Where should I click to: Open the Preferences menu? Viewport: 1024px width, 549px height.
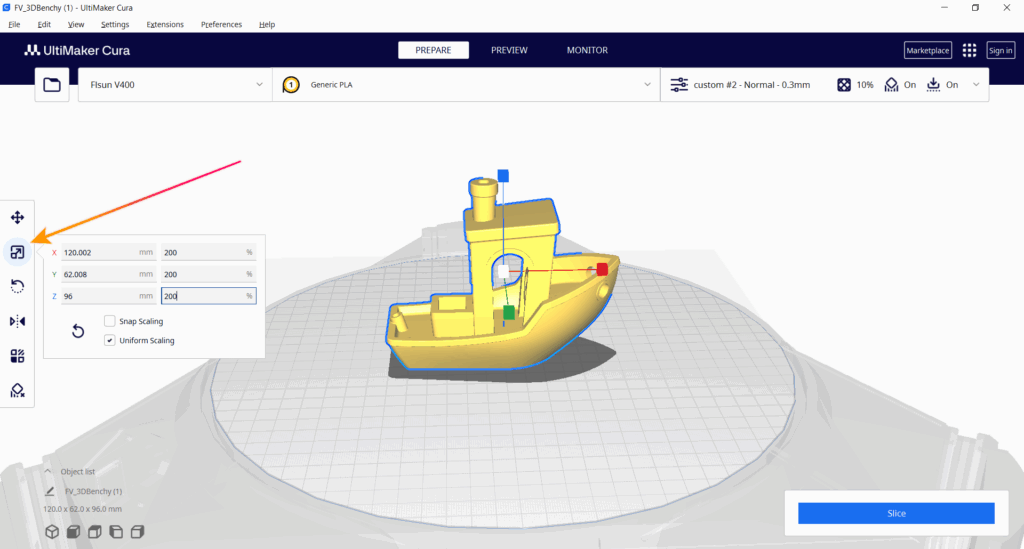coord(221,24)
